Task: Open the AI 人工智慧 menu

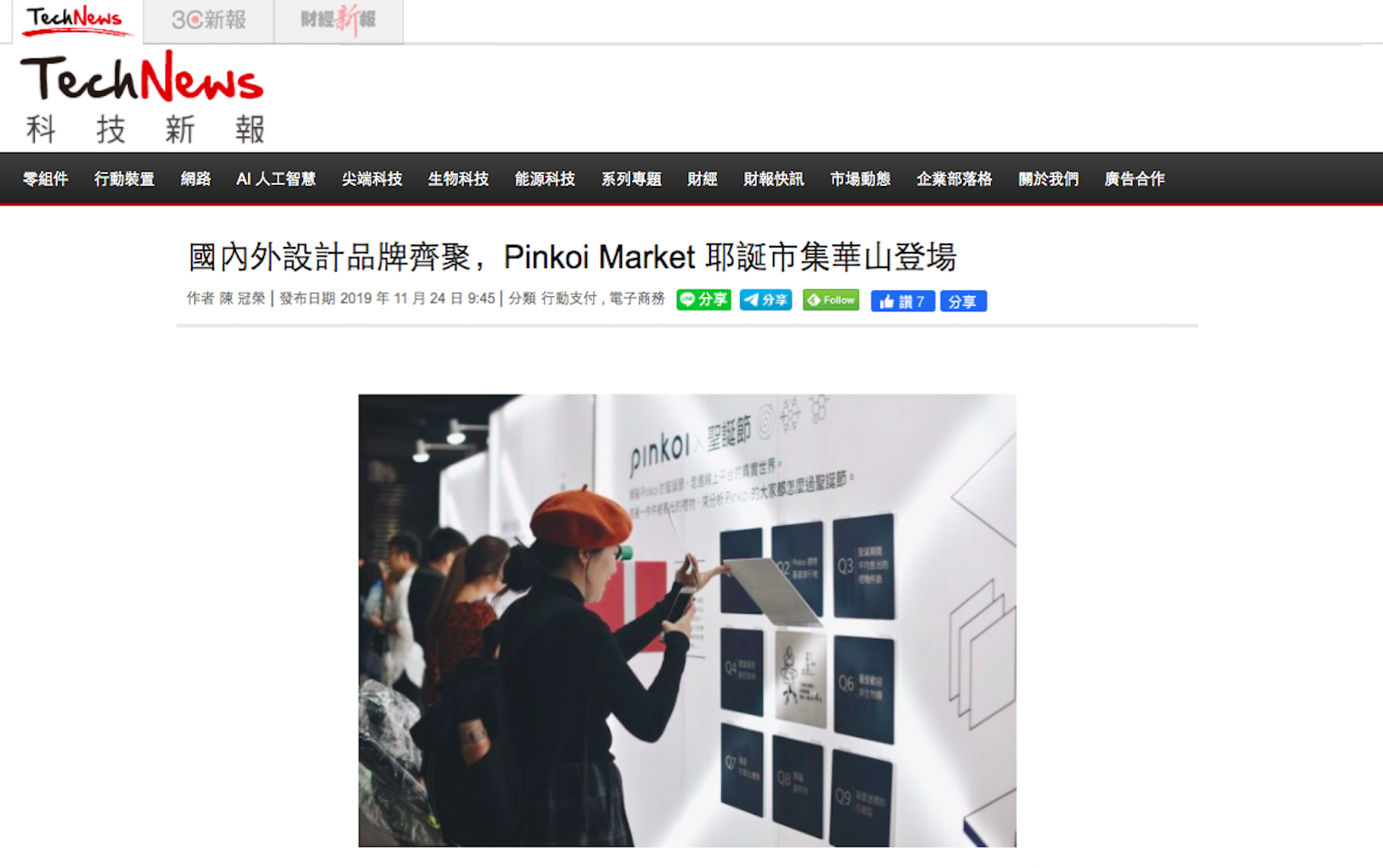Action: pyautogui.click(x=276, y=179)
